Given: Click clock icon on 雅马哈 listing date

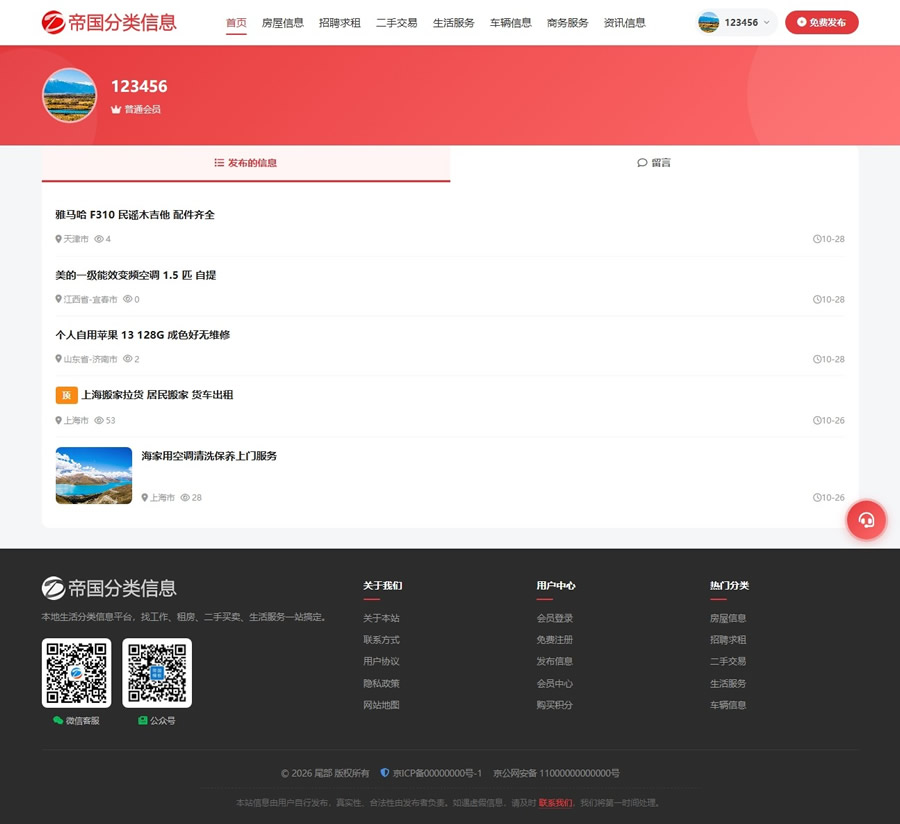Looking at the screenshot, I should [817, 239].
